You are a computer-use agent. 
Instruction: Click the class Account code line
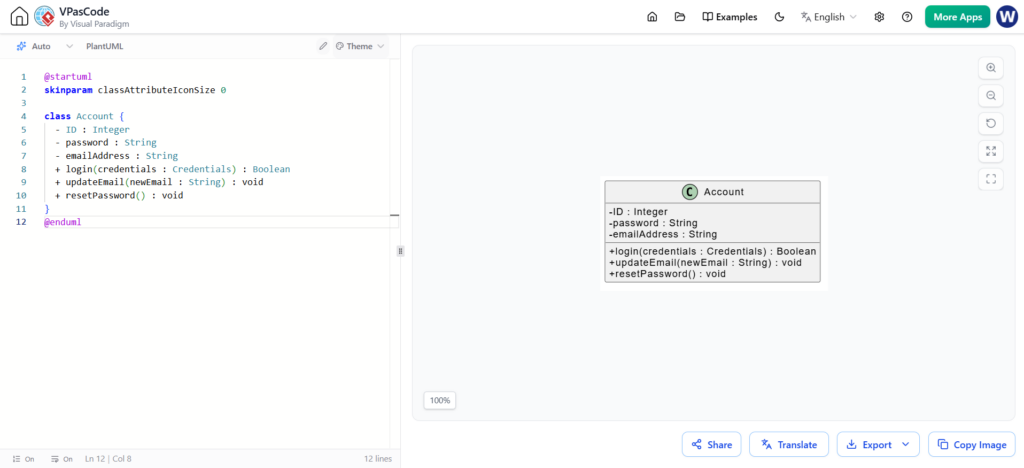84,116
